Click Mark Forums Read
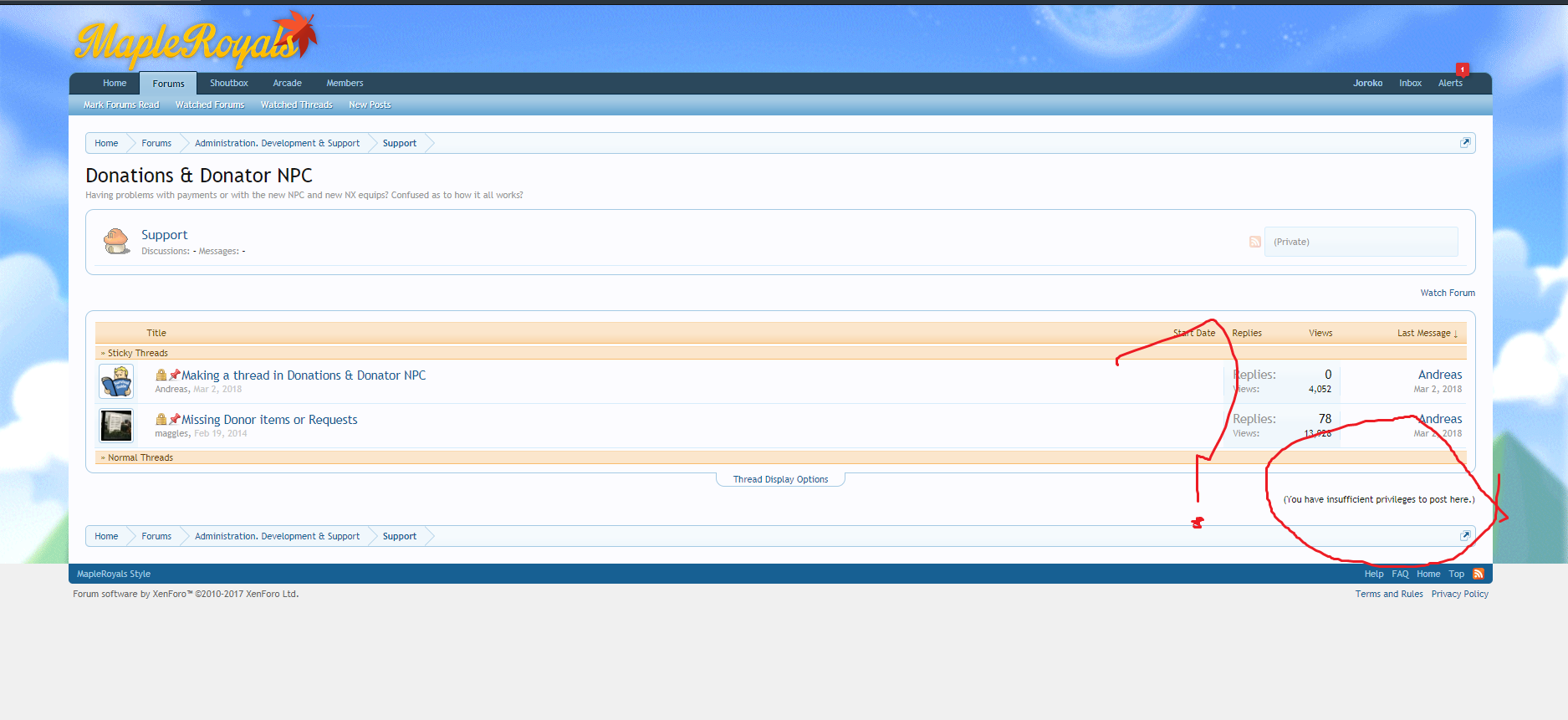This screenshot has height=720, width=1568. [121, 105]
